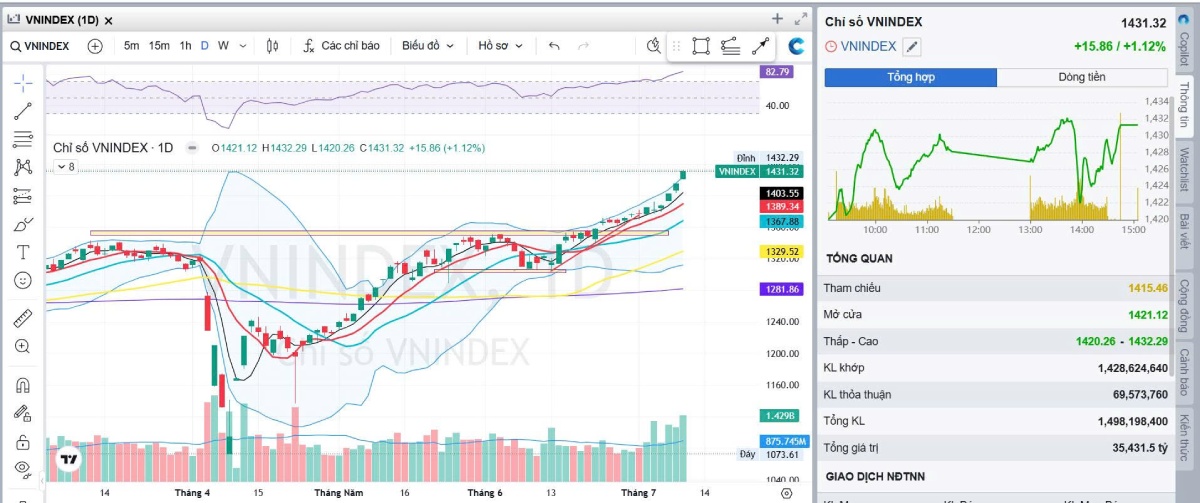Open the Biểu đồ dropdown
The image size is (1200, 503).
pos(428,45)
